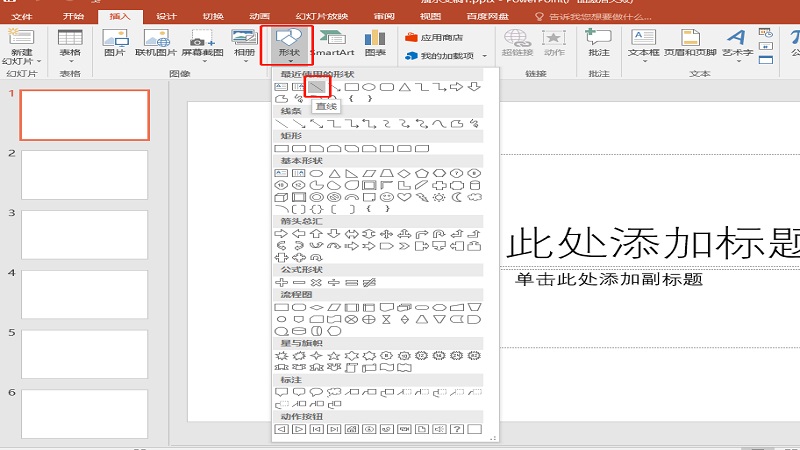Select slide 3 thumbnail
The image size is (800, 450).
(85, 234)
